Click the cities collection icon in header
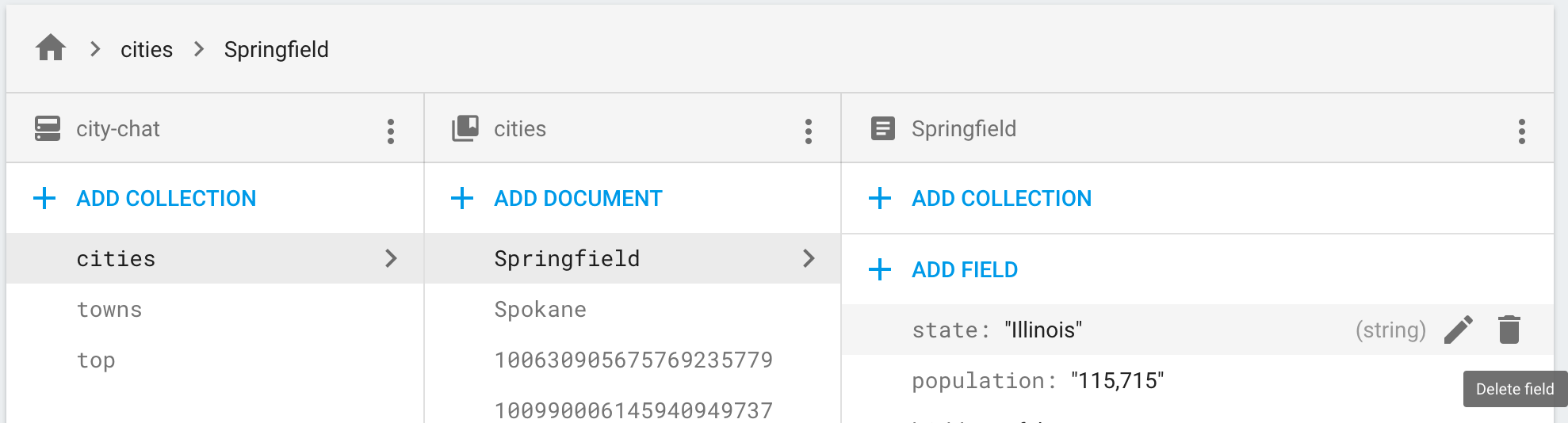 point(465,128)
